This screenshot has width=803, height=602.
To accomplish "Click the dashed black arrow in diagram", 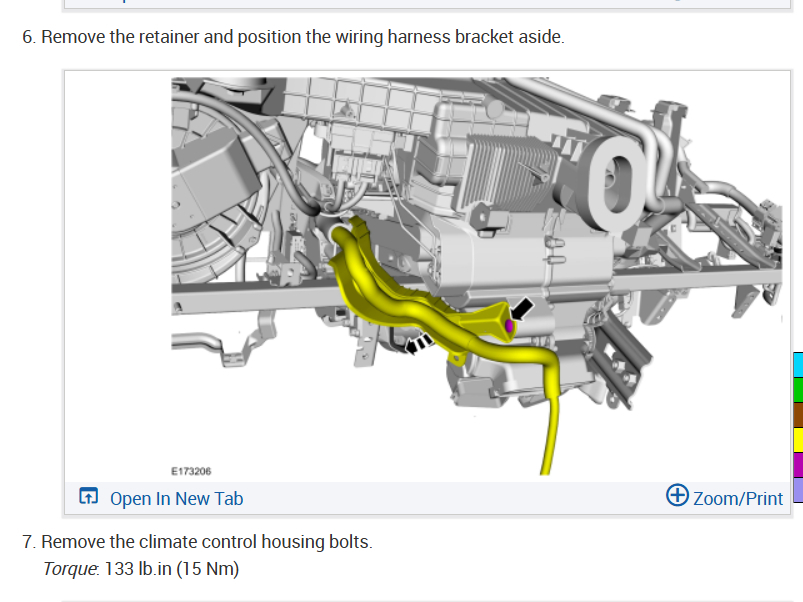I will [419, 343].
